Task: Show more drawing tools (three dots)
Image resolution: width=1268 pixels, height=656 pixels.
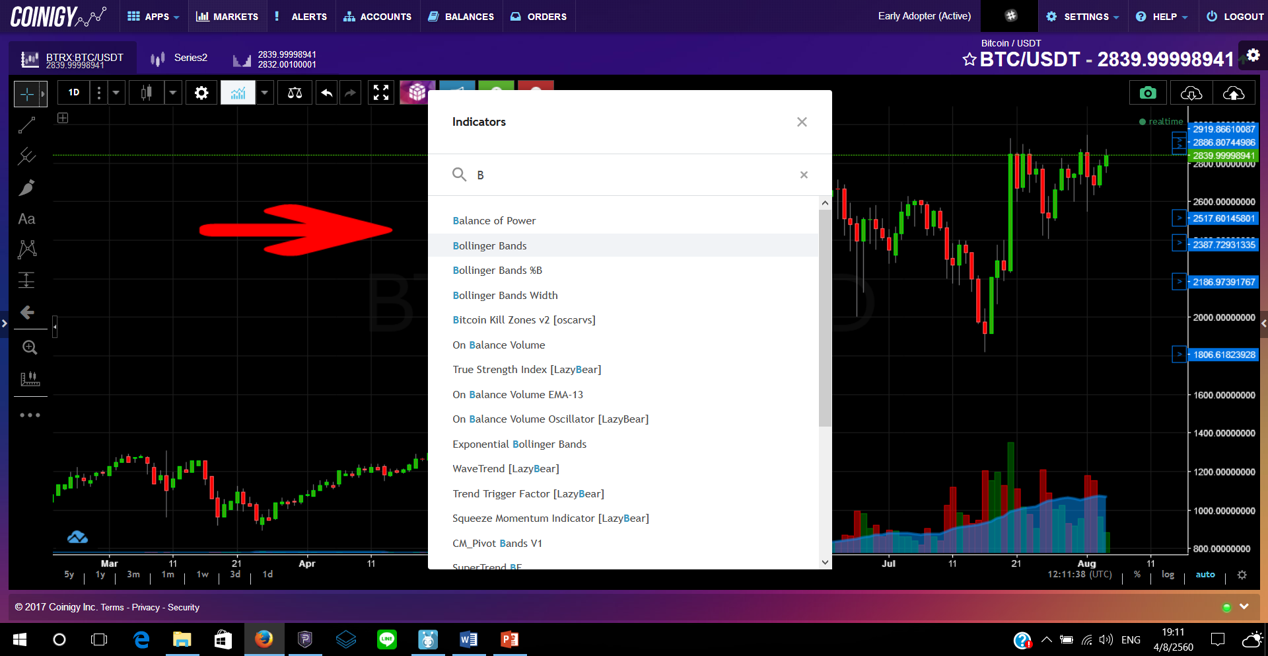Action: click(x=30, y=415)
